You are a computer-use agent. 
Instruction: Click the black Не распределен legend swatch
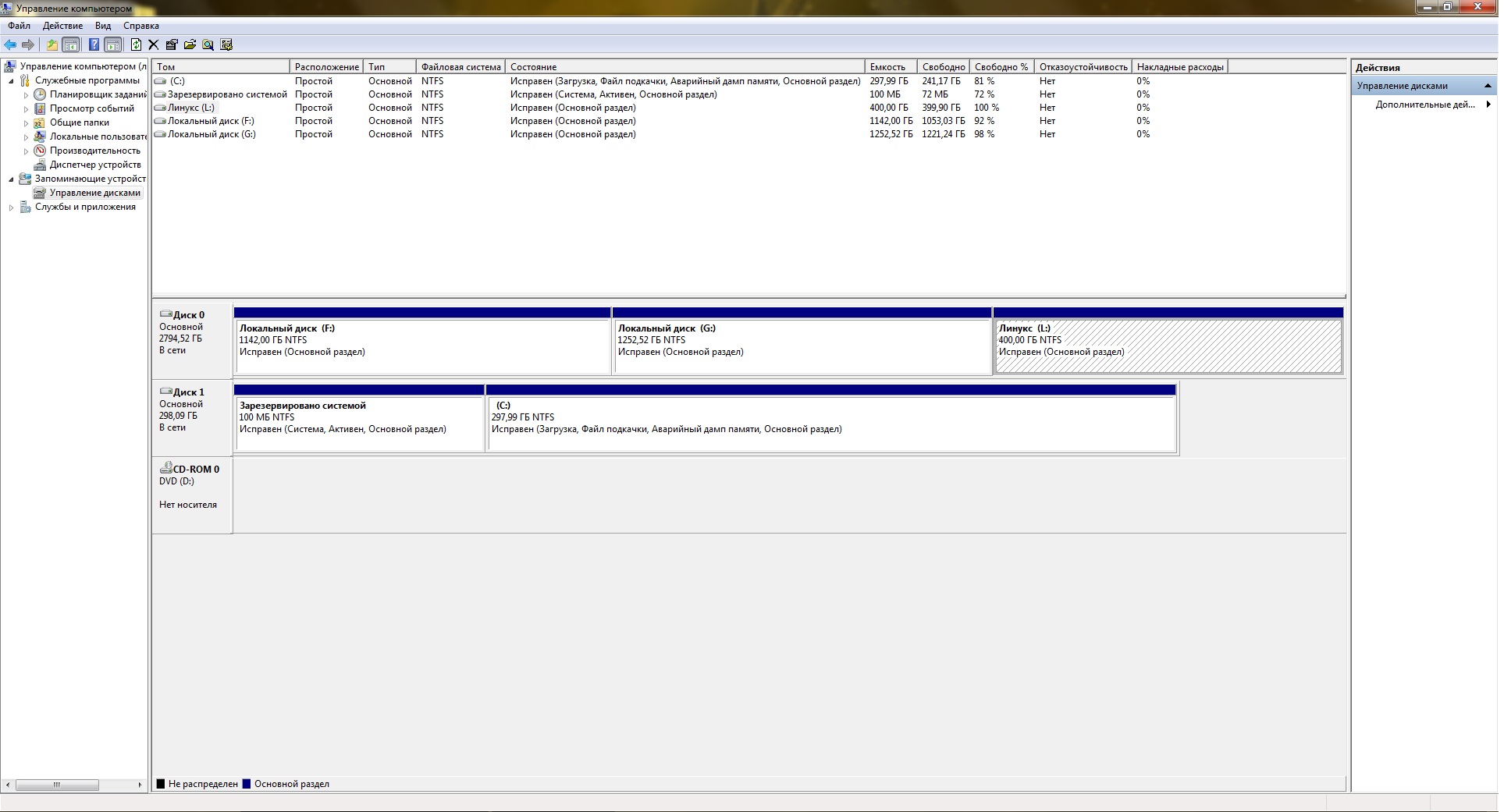(161, 784)
